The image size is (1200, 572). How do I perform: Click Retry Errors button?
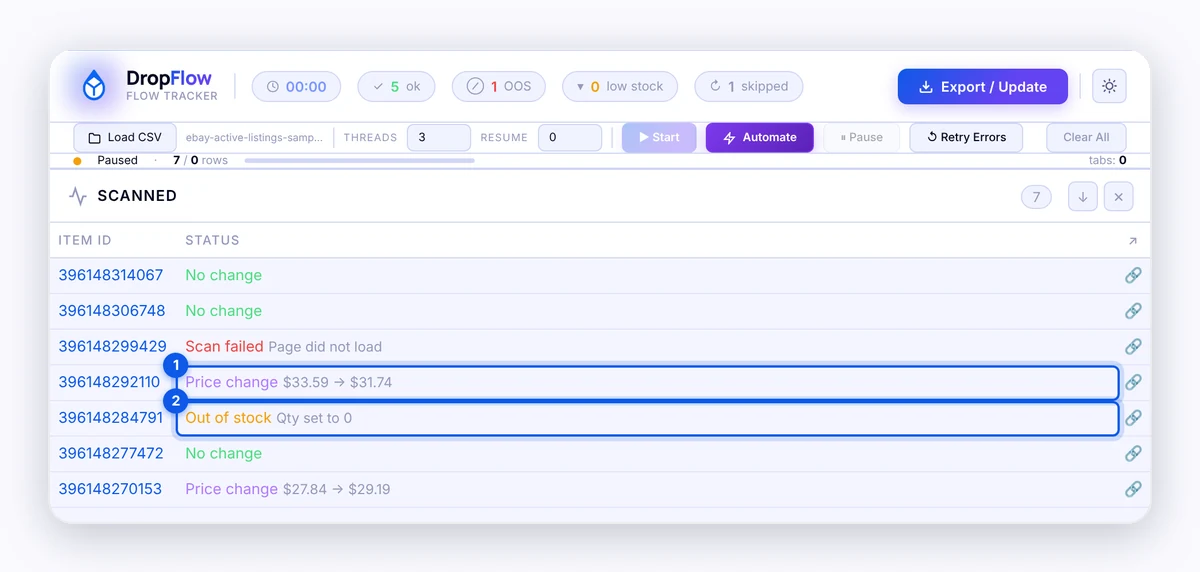966,137
